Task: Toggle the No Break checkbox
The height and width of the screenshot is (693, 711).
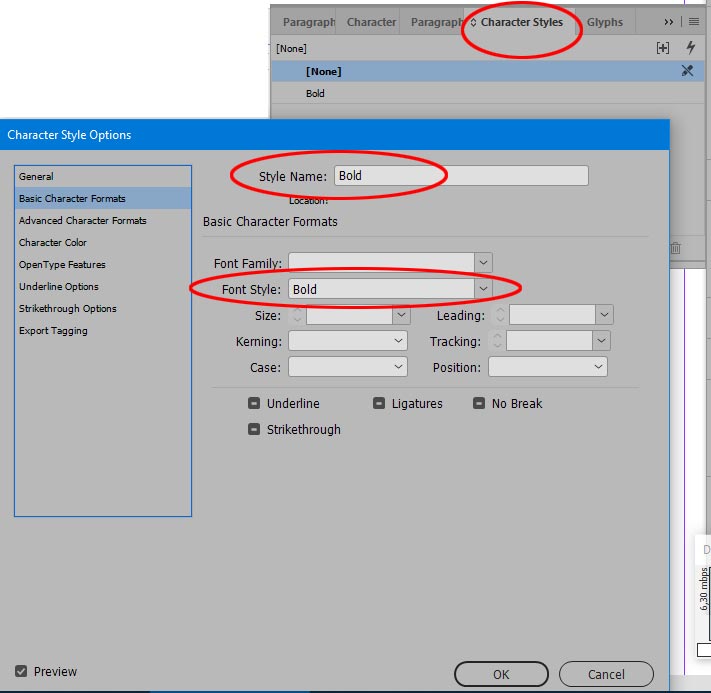Action: click(479, 403)
